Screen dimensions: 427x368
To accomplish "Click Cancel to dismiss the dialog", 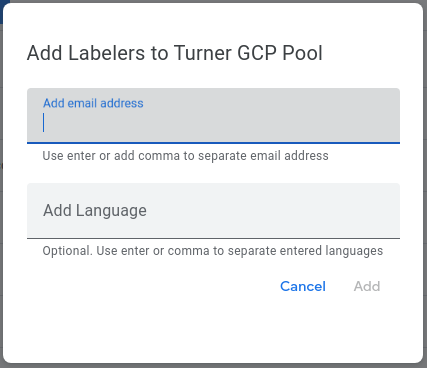I will click(303, 286).
